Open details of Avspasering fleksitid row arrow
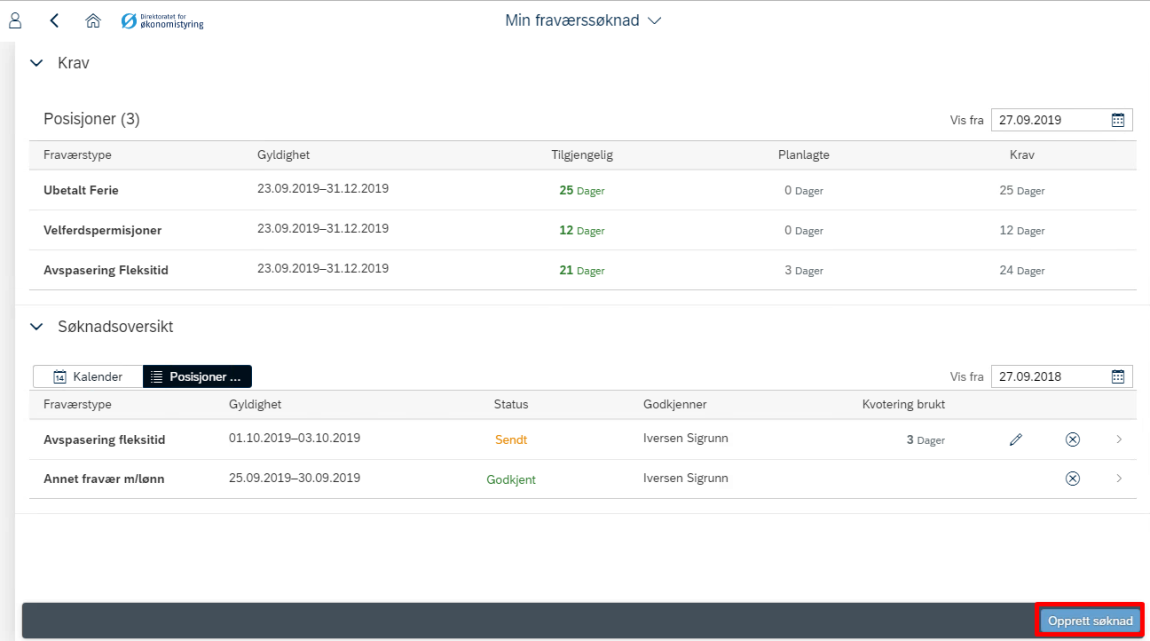Screen dimensions: 1150x641 tap(1119, 439)
